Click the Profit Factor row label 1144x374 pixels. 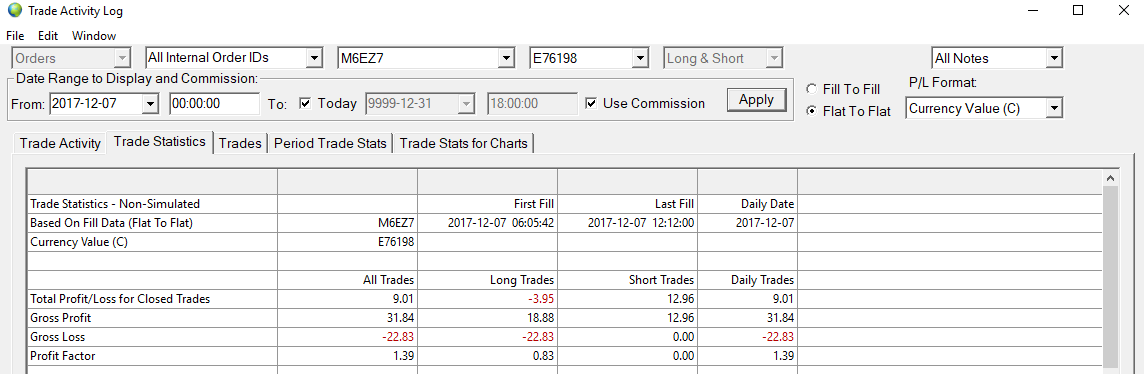pos(63,357)
